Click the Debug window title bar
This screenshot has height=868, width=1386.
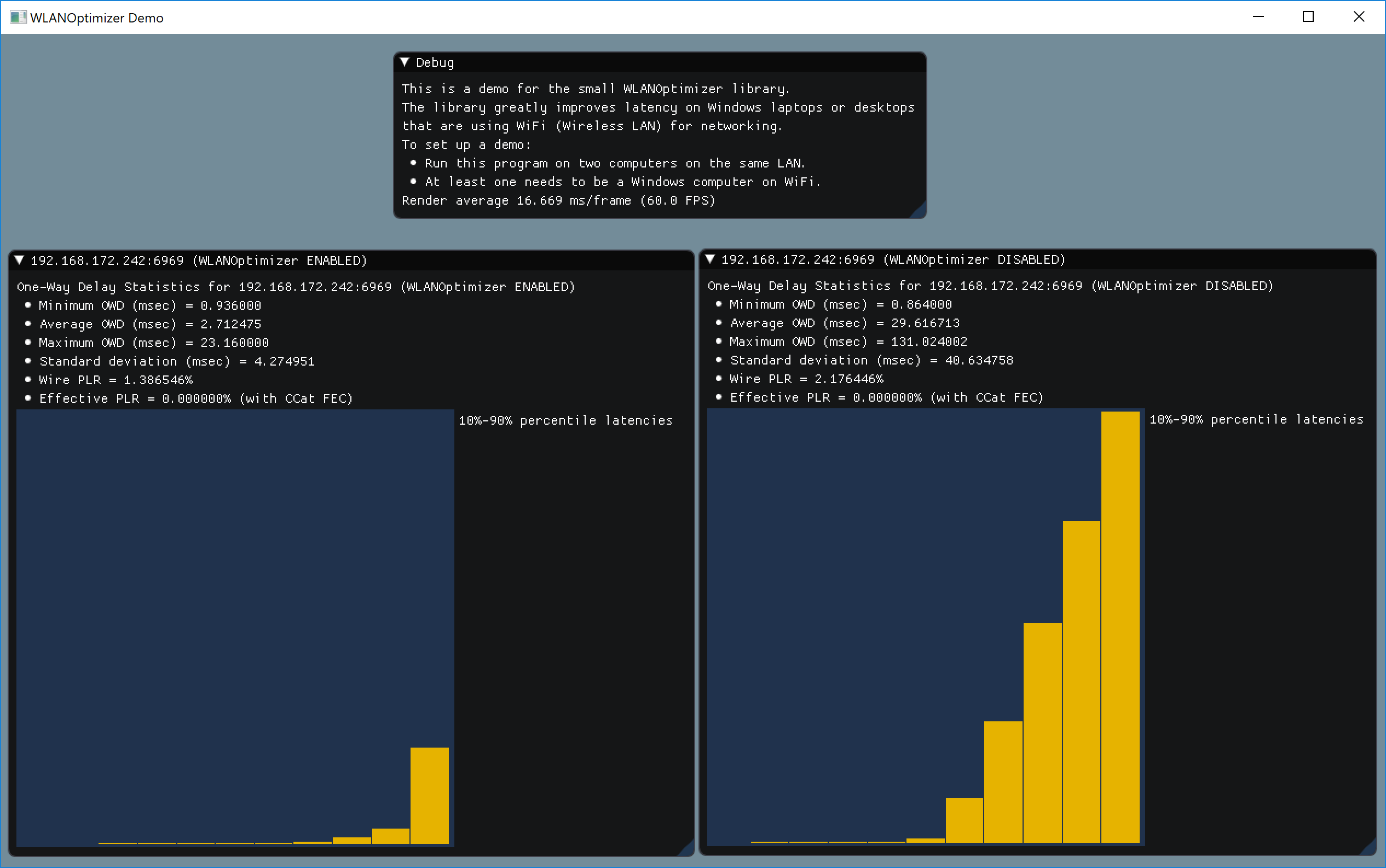660,62
